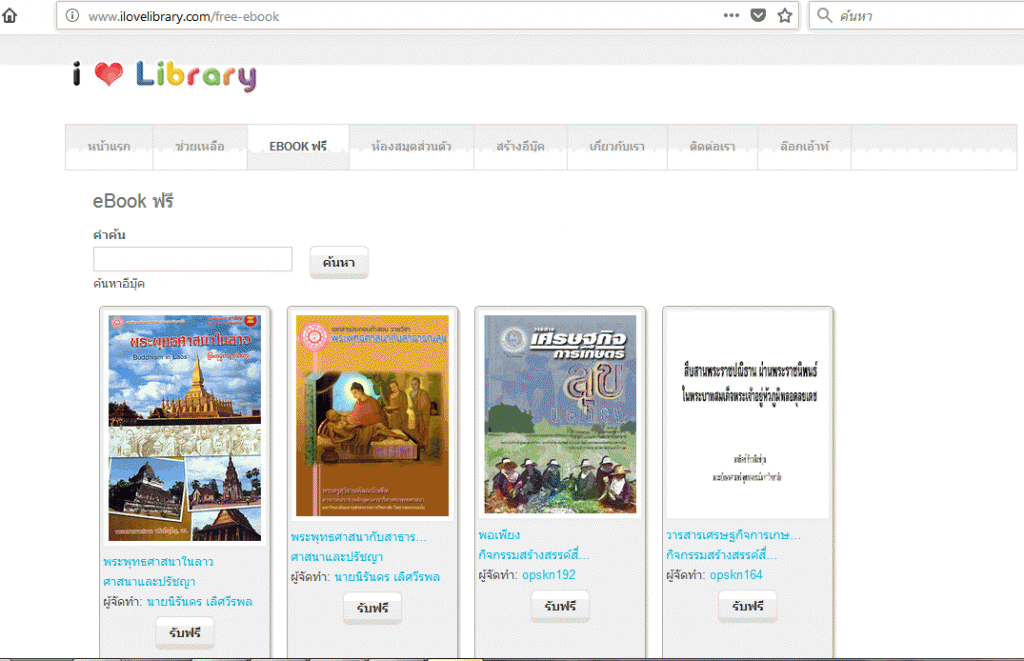The image size is (1024, 661).
Task: Open title link พระพุทธศาสนากับสาธาร...
Action: (x=359, y=537)
